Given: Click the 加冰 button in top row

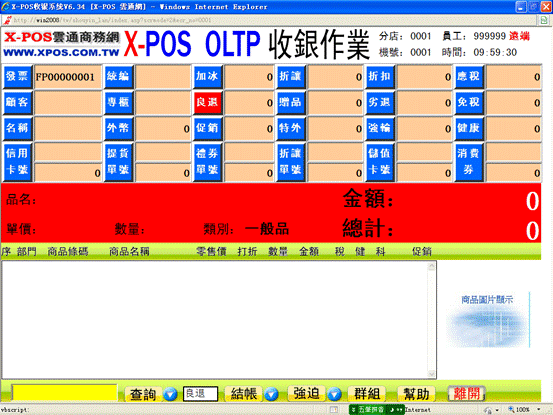Looking at the screenshot, I should point(208,77).
